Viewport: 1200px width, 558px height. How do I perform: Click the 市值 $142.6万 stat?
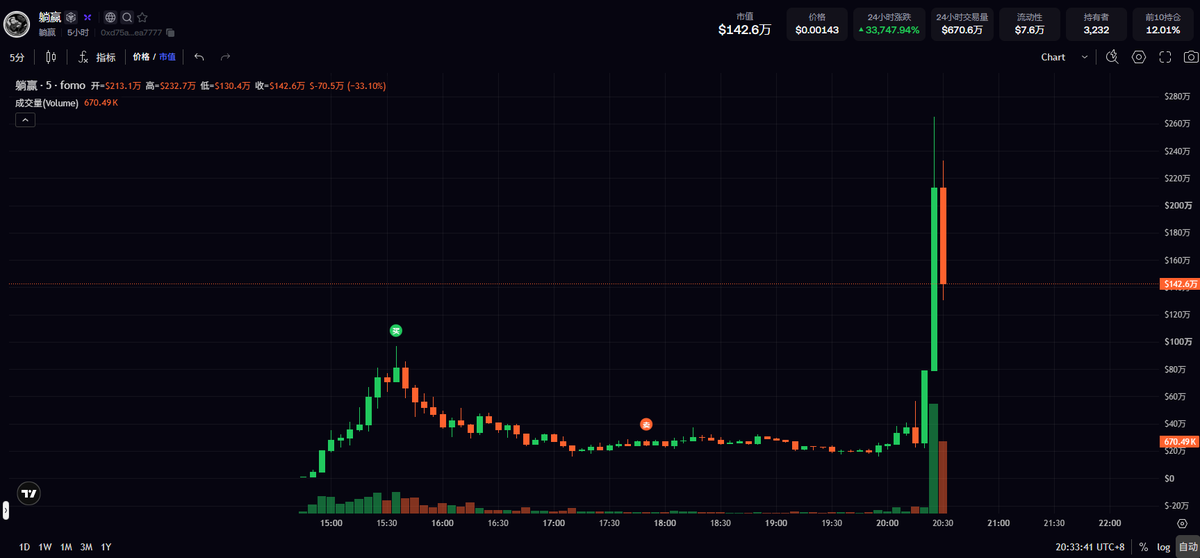pyautogui.click(x=744, y=24)
